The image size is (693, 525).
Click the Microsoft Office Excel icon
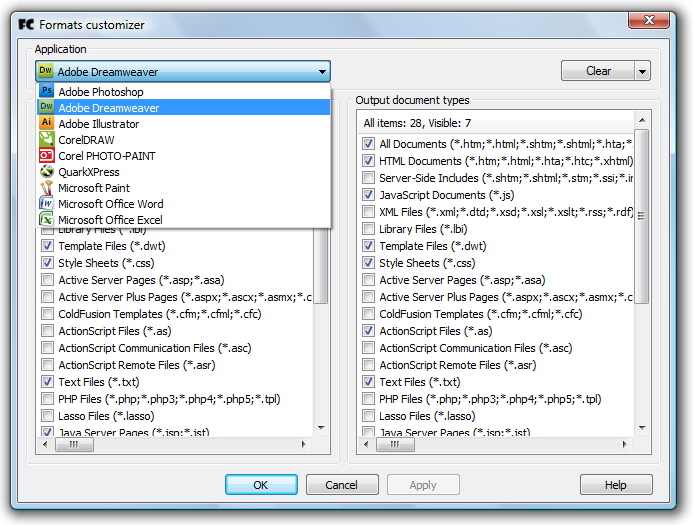(x=46, y=219)
